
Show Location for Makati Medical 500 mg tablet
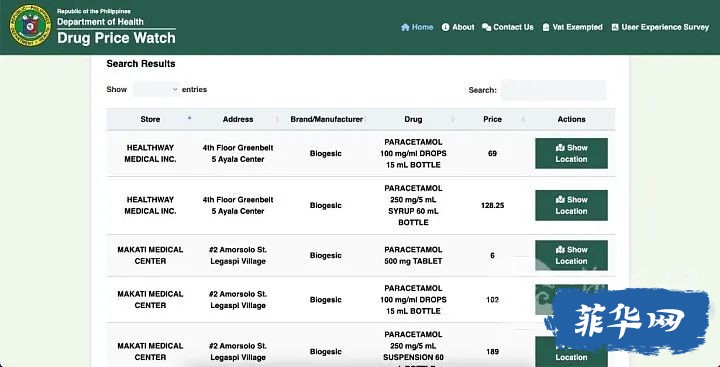[571, 255]
